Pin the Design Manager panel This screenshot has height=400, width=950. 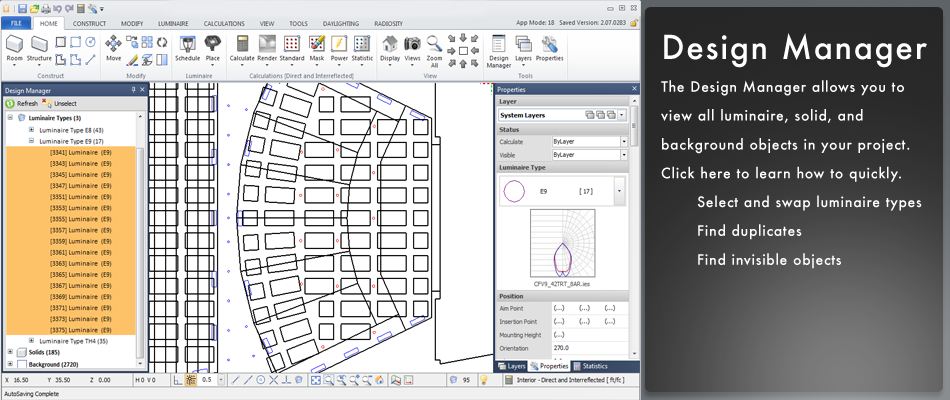[134, 90]
